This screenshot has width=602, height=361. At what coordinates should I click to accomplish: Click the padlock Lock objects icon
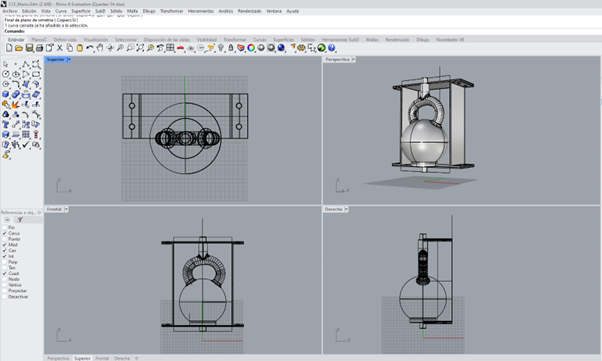[231, 48]
